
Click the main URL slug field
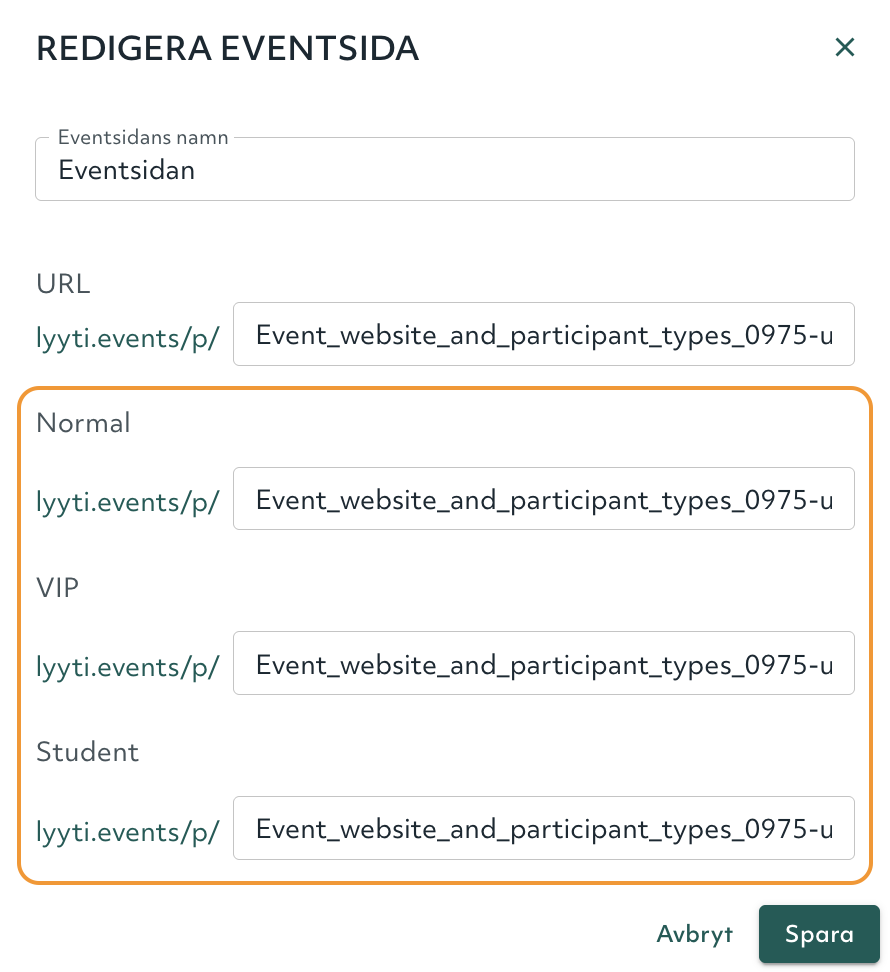click(544, 334)
